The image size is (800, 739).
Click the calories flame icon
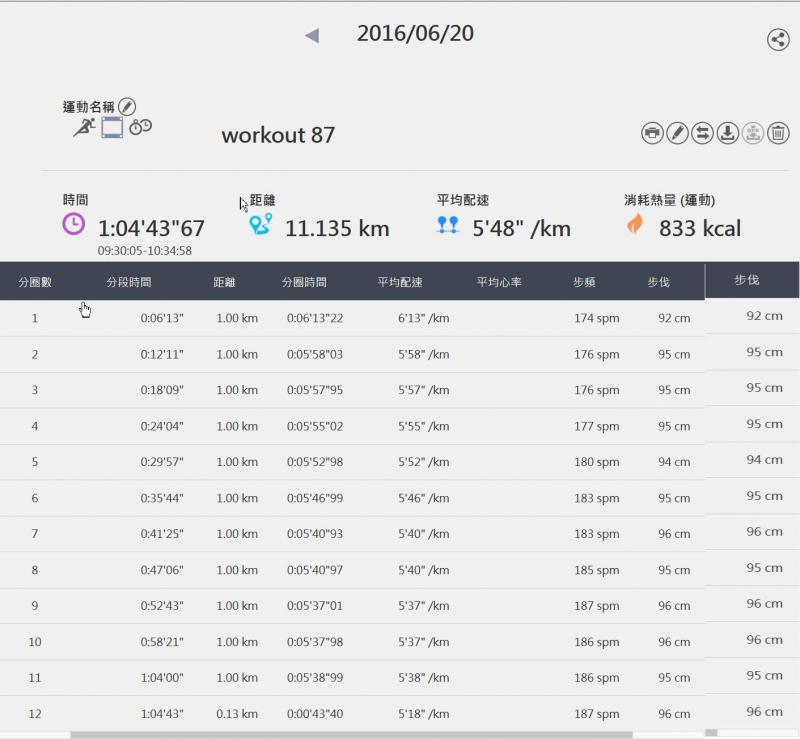[635, 224]
